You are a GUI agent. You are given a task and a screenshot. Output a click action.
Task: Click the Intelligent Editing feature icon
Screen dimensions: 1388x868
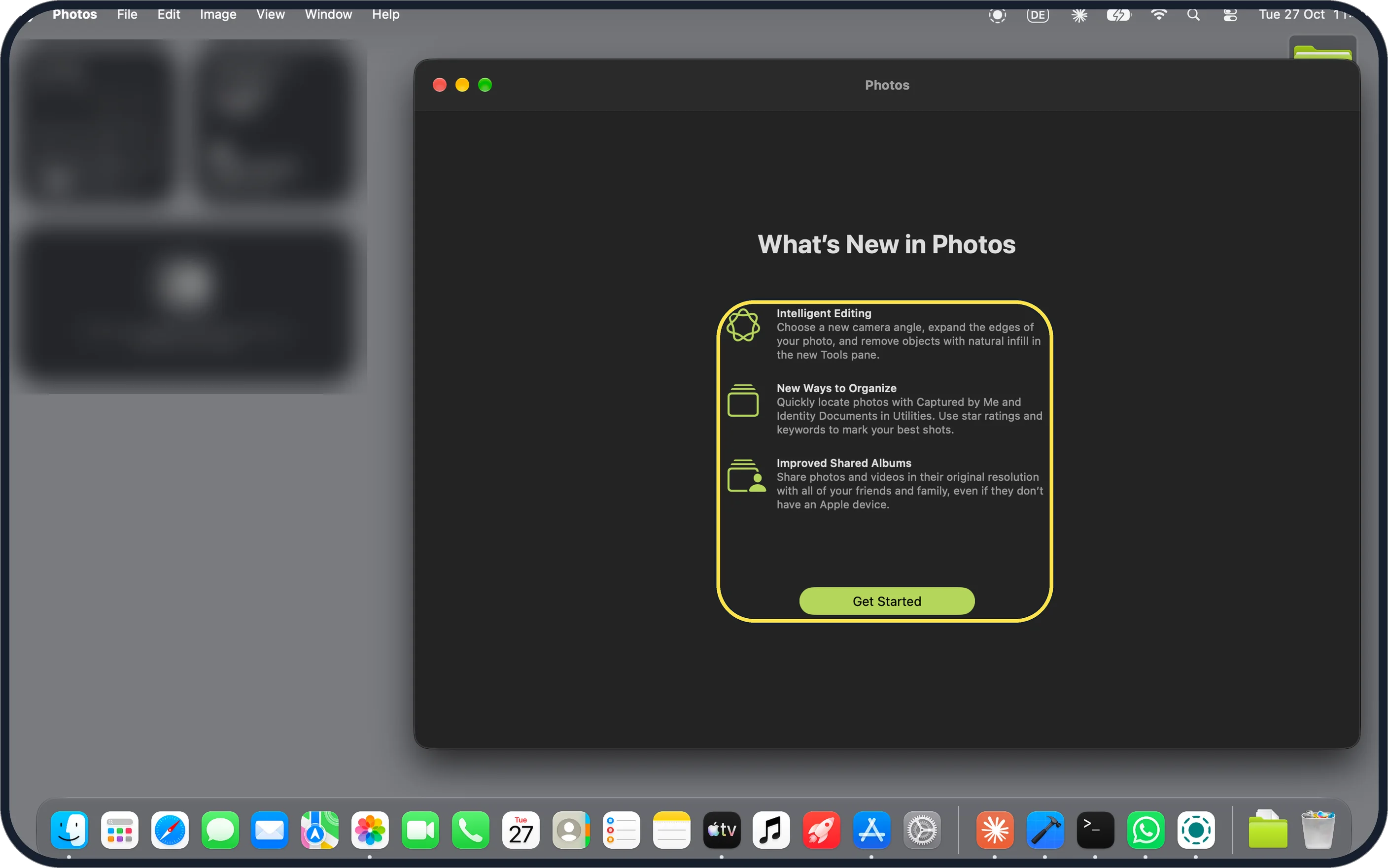pos(743,325)
